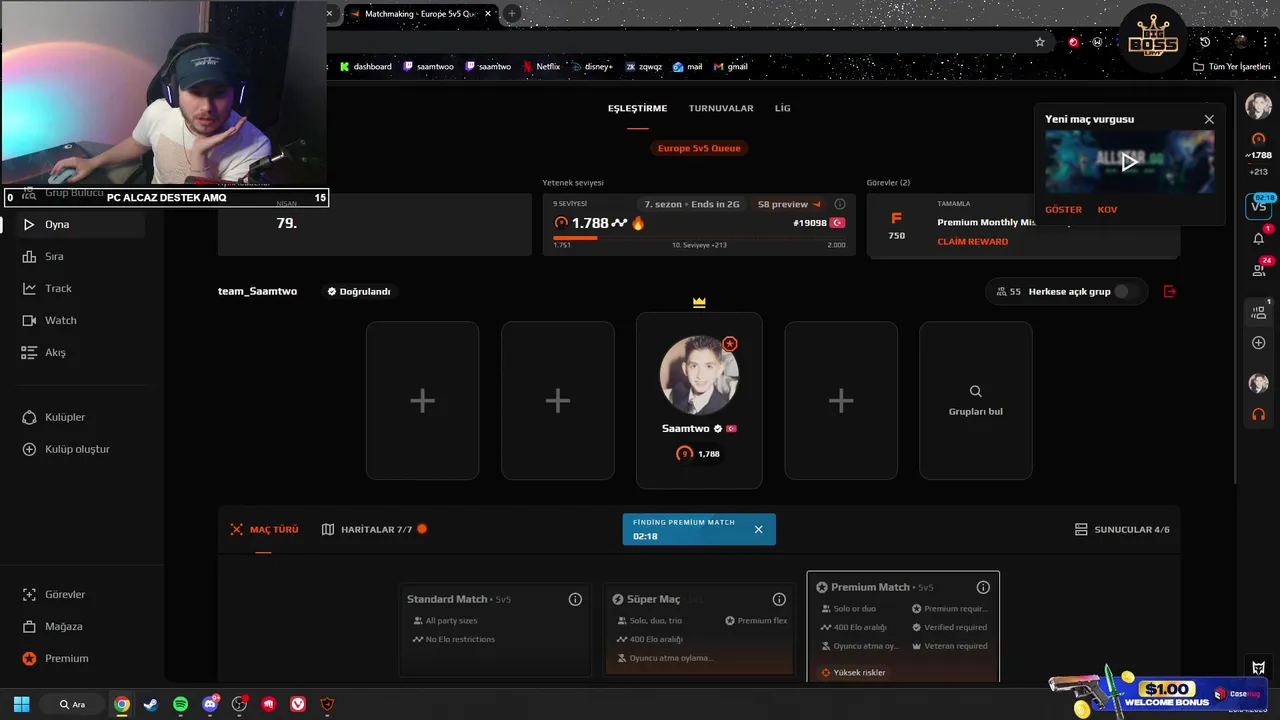
Task: Click the first empty party slot plus
Action: 422,400
